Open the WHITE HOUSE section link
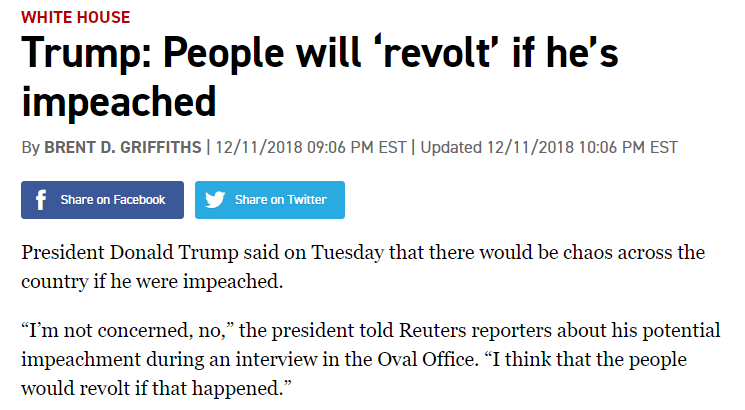 click(76, 17)
